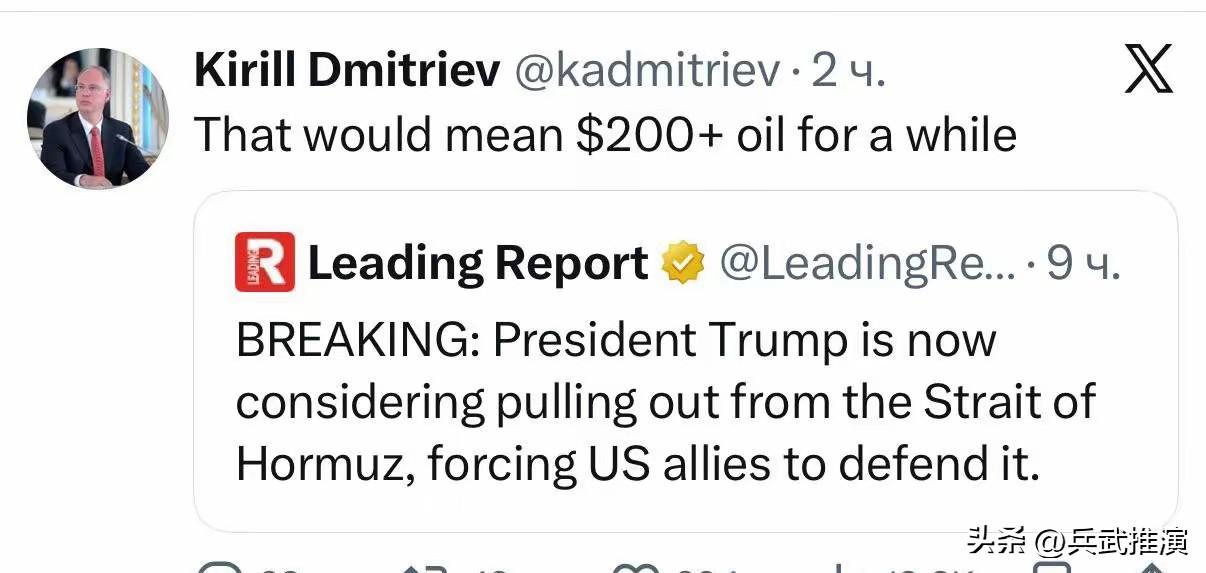This screenshot has height=573, width=1206.
Task: Click Leading Report's gold verified badge
Action: (x=683, y=263)
